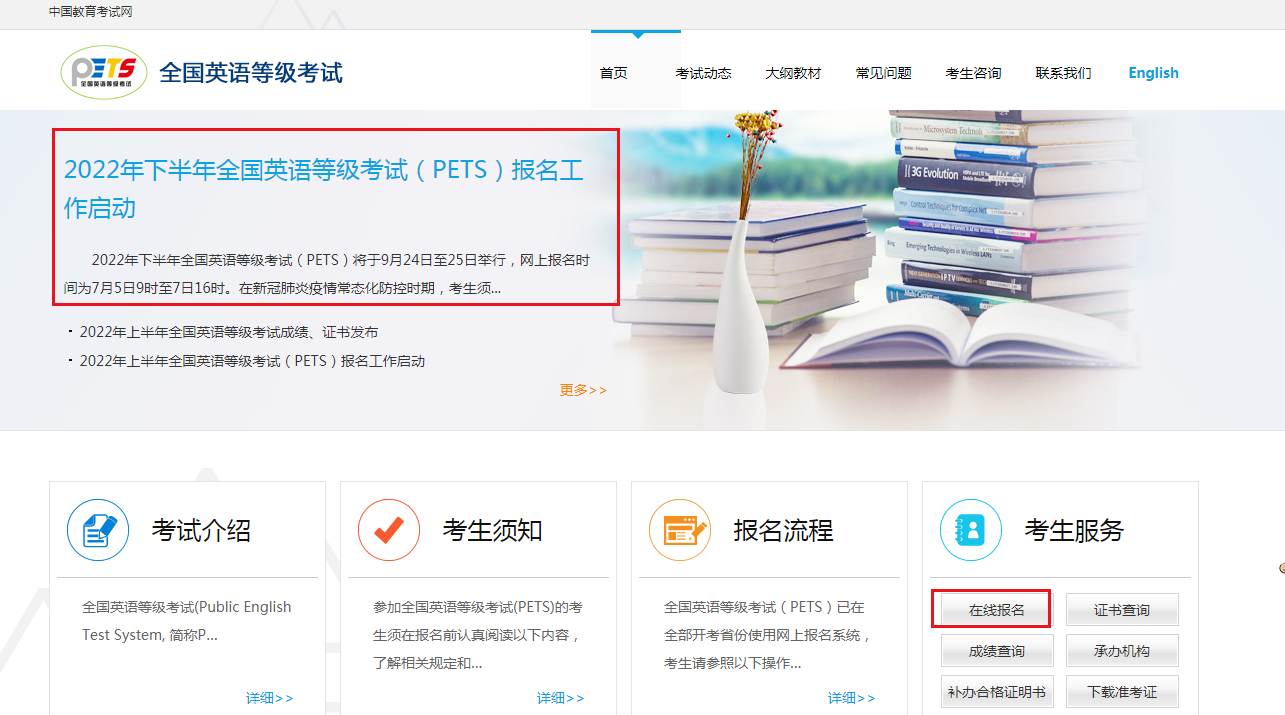The width and height of the screenshot is (1285, 715).
Task: Open the 联系我们 page
Action: (x=1063, y=73)
